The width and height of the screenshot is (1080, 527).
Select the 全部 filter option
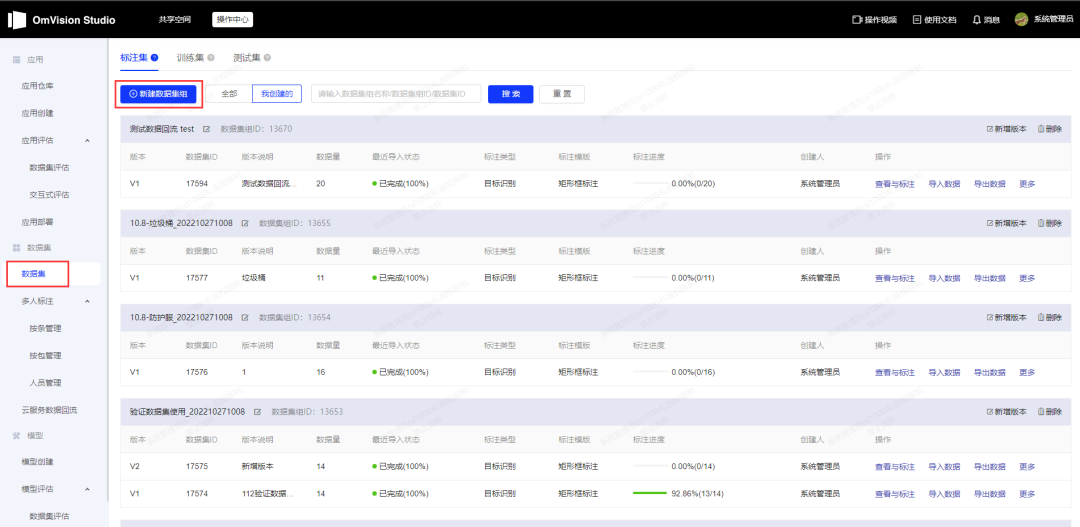click(x=229, y=94)
